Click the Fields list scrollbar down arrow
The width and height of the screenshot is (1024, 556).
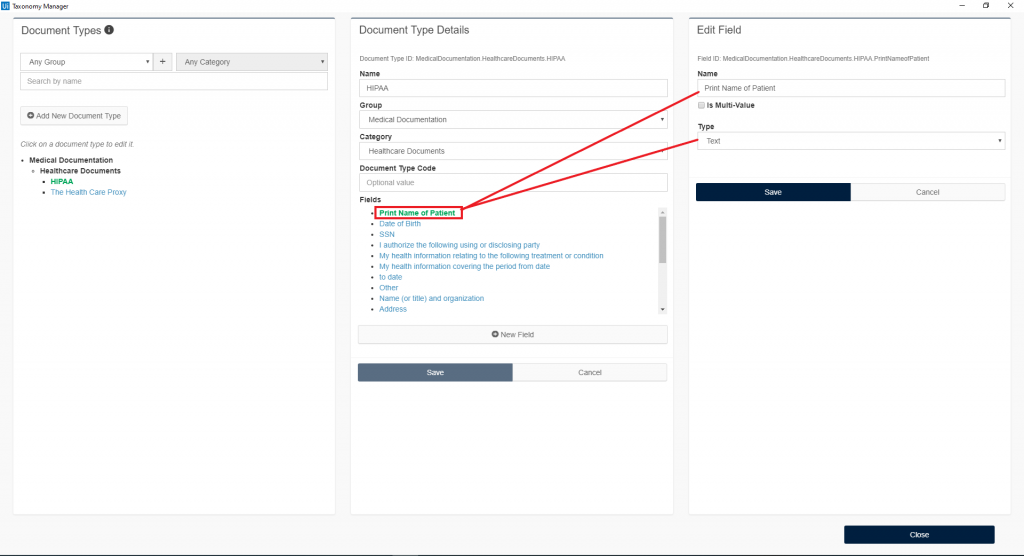click(x=662, y=309)
